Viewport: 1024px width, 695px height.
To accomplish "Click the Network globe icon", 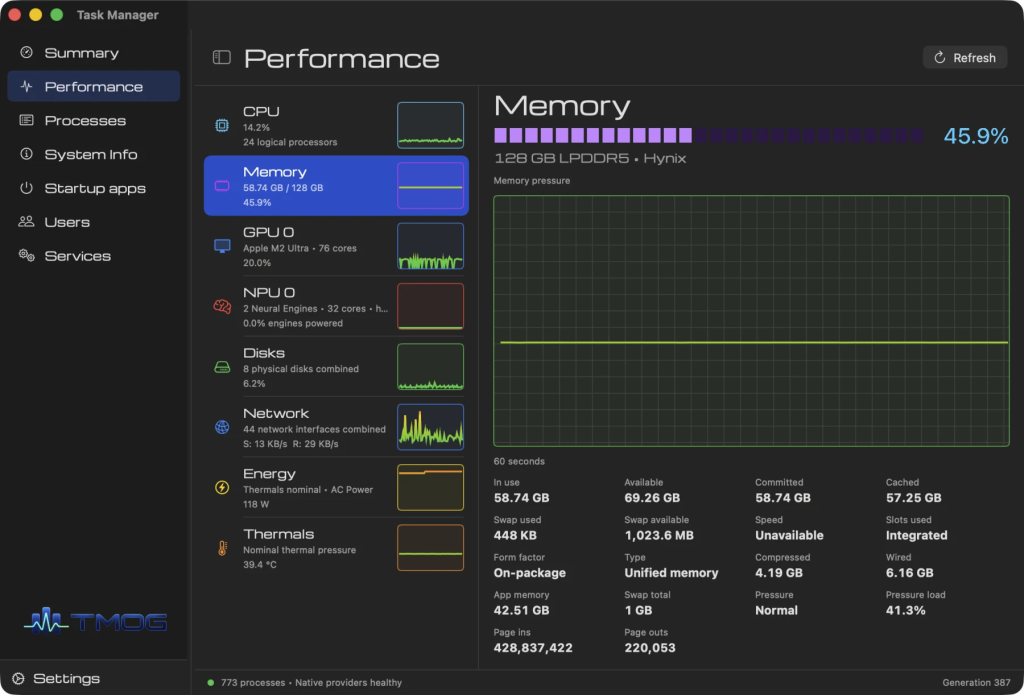I will (222, 427).
